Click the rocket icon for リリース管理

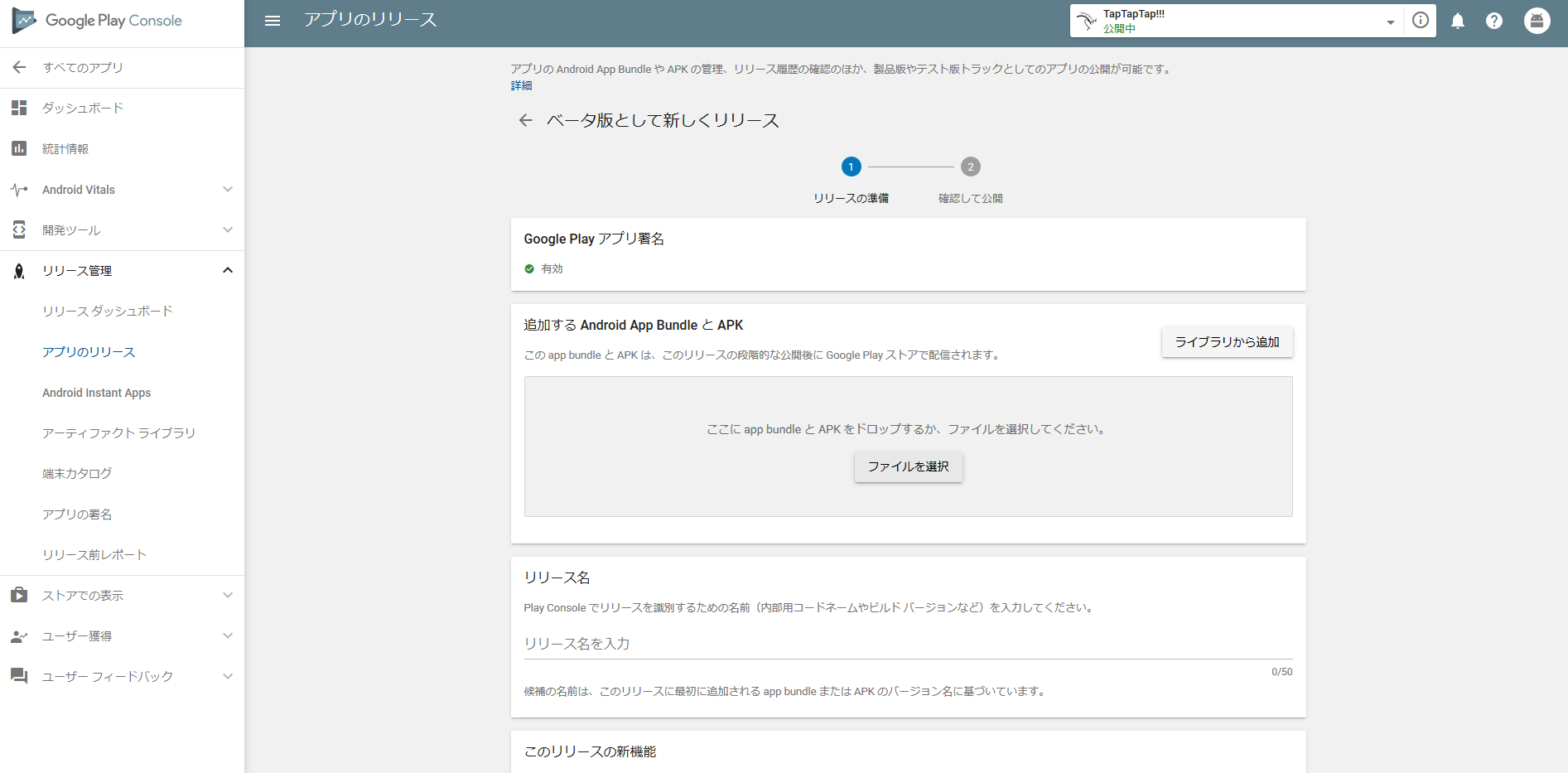point(19,271)
